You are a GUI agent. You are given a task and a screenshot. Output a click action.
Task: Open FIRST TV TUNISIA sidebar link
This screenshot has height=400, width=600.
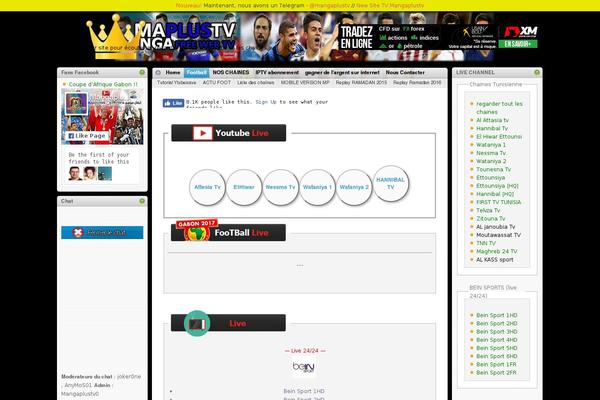[x=499, y=202]
